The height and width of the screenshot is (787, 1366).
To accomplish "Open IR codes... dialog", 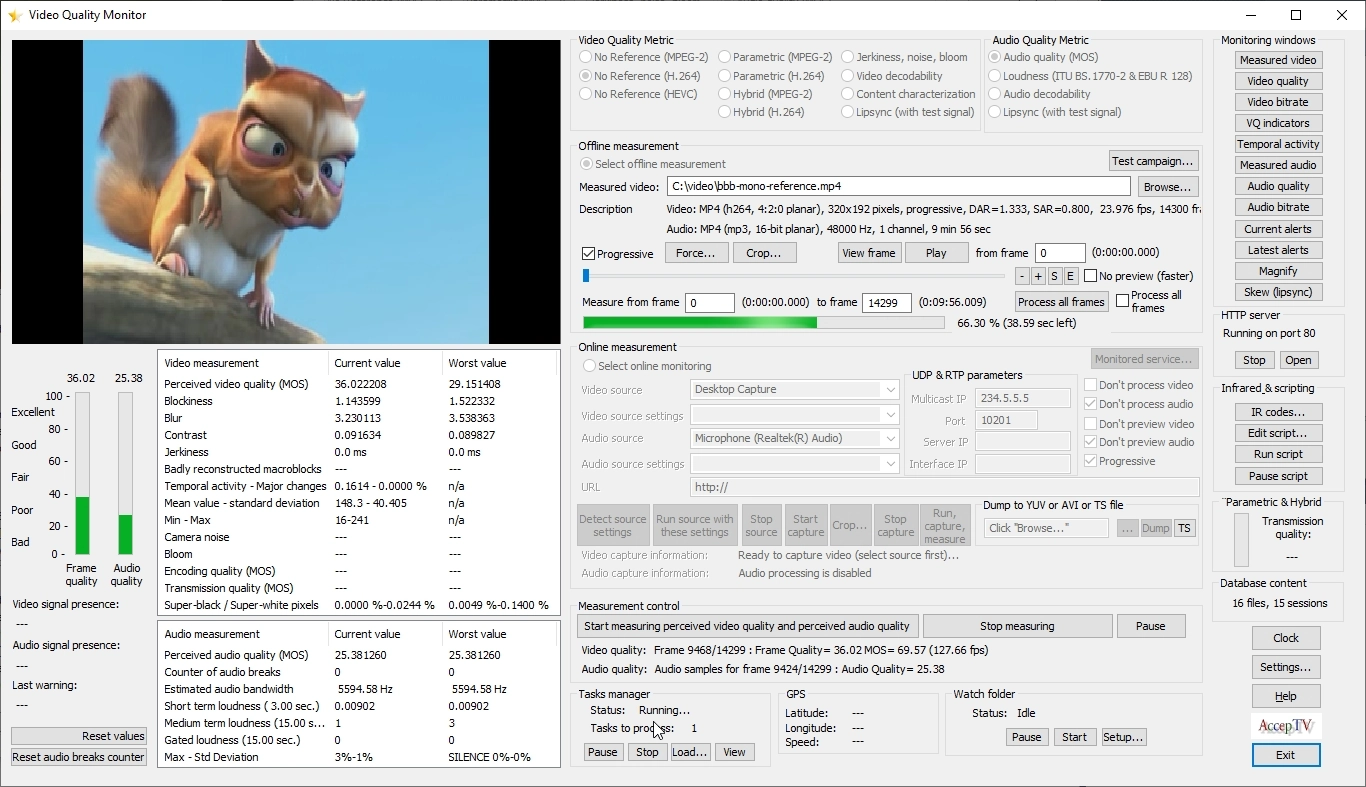I will pos(1278,412).
